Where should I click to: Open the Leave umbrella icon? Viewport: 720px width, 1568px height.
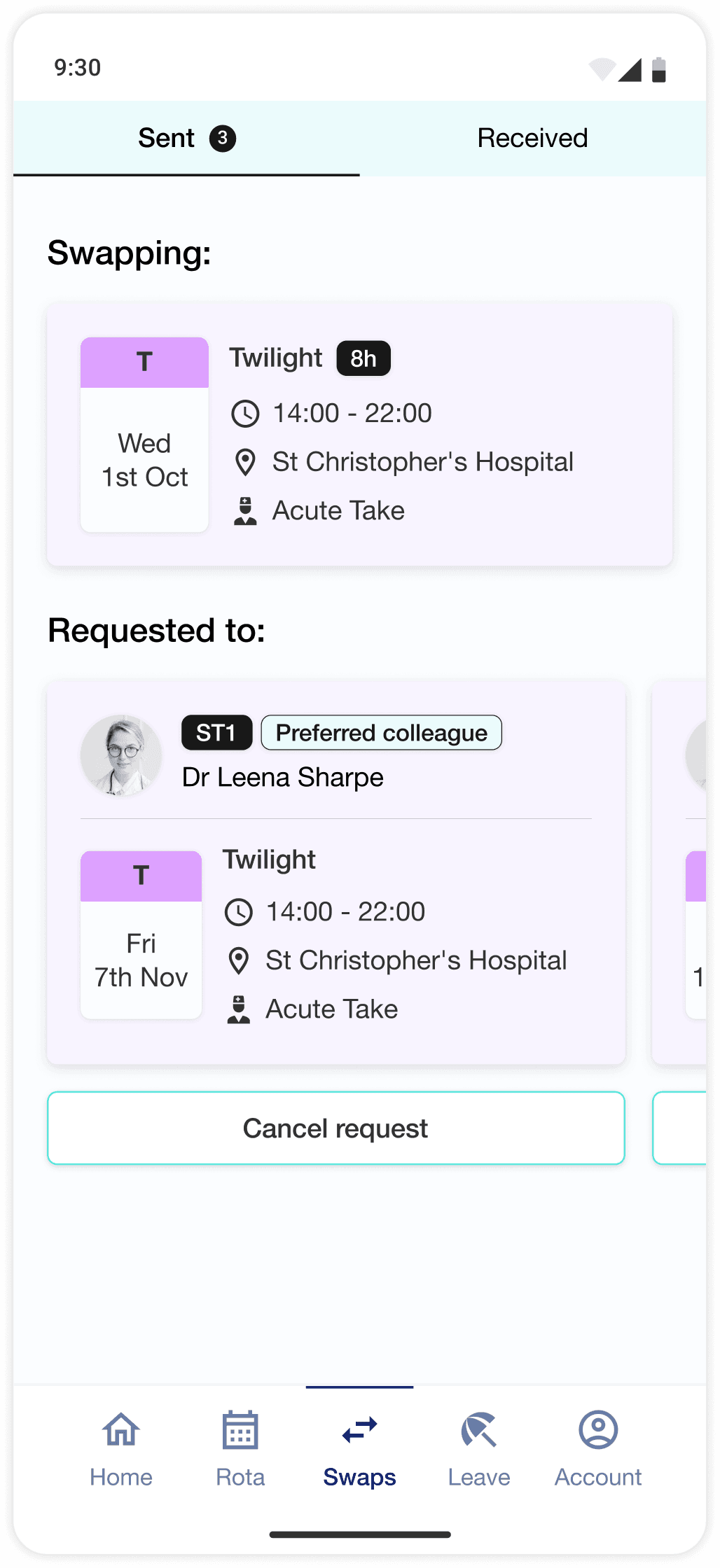[479, 1429]
